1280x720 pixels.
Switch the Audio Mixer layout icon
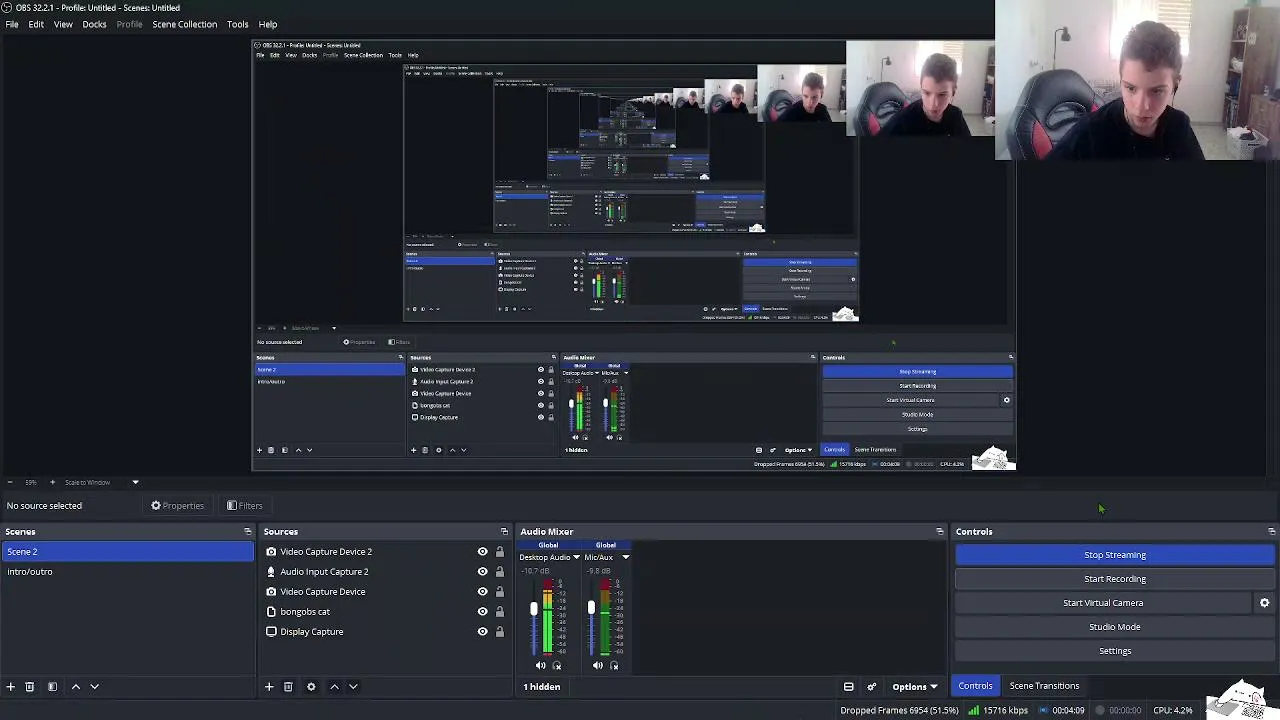click(848, 687)
